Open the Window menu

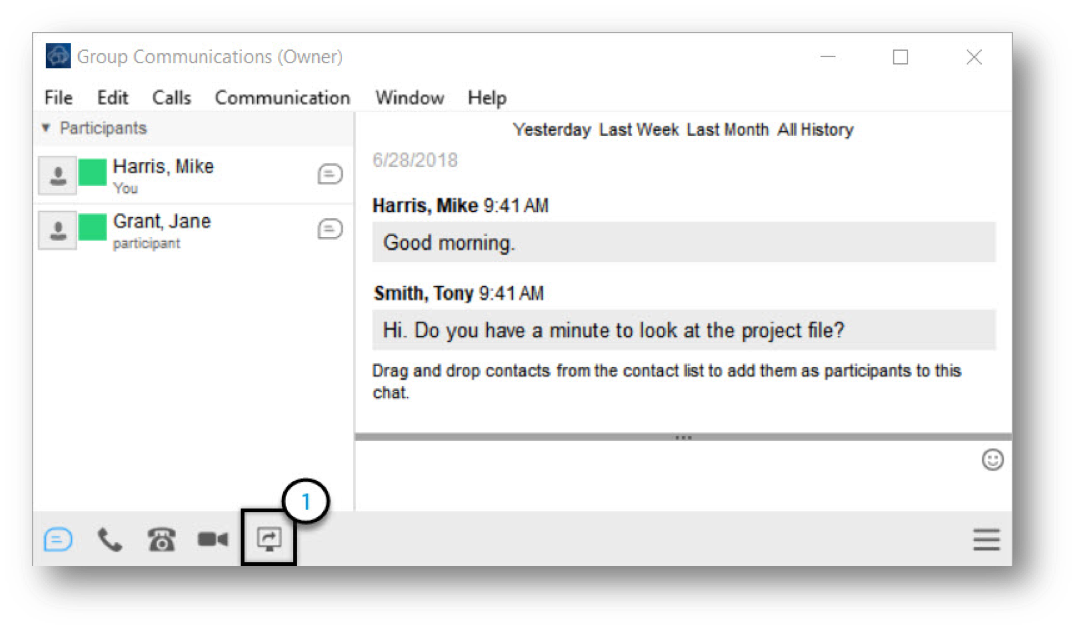pos(410,98)
